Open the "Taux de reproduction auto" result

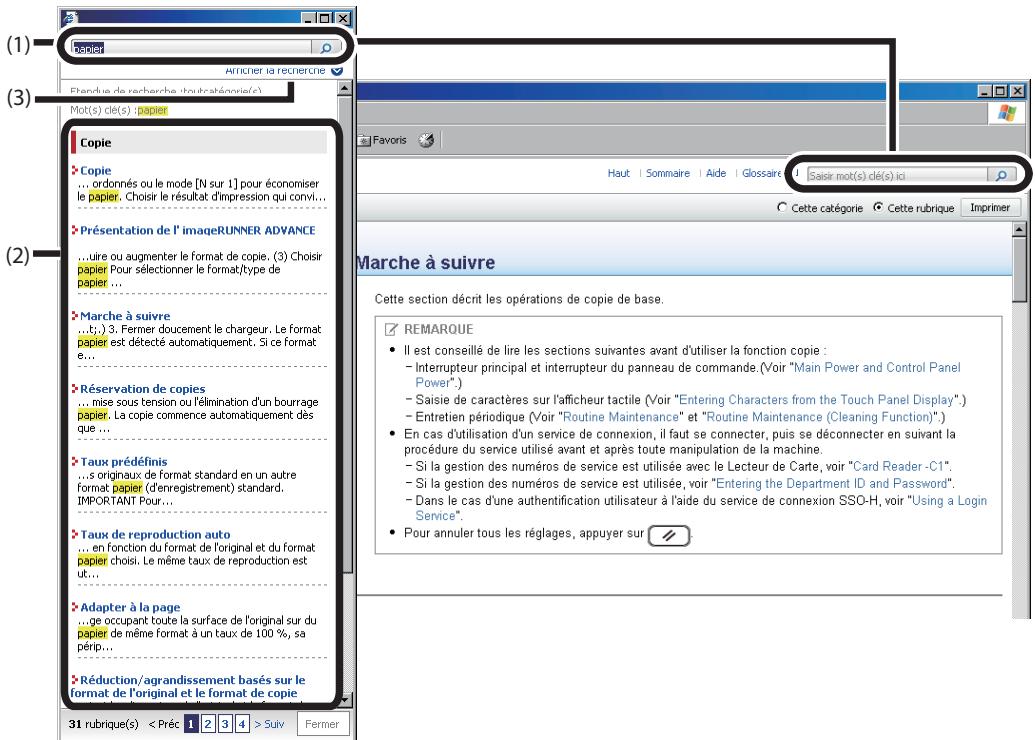[155, 535]
